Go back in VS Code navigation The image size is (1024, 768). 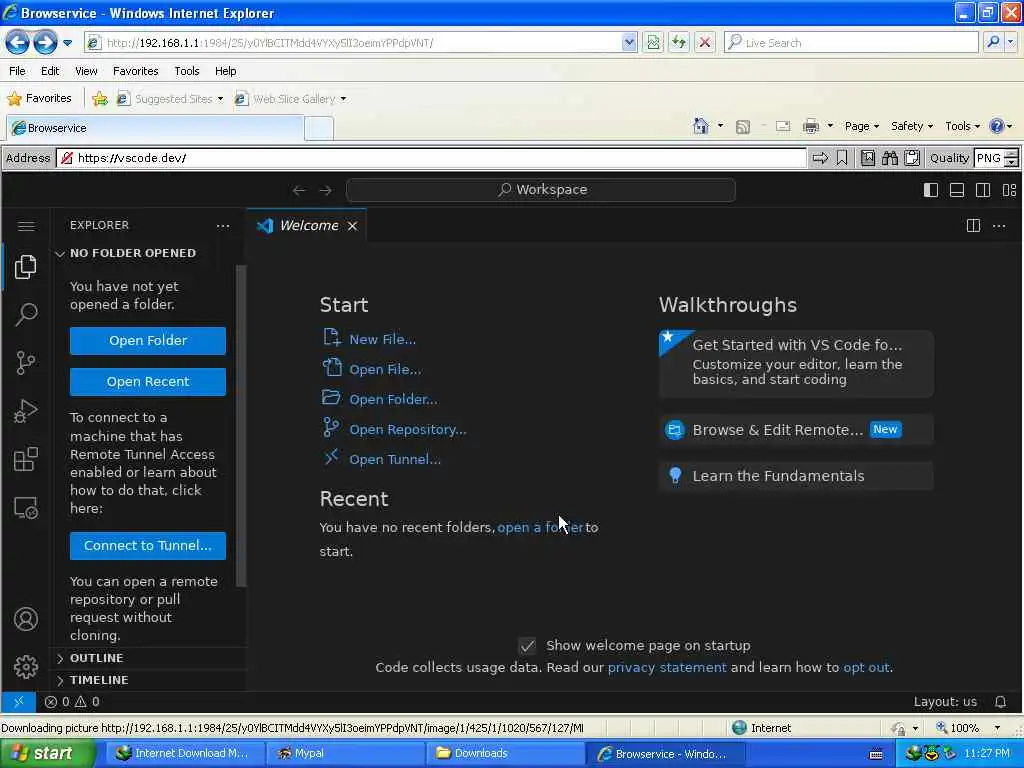(299, 190)
